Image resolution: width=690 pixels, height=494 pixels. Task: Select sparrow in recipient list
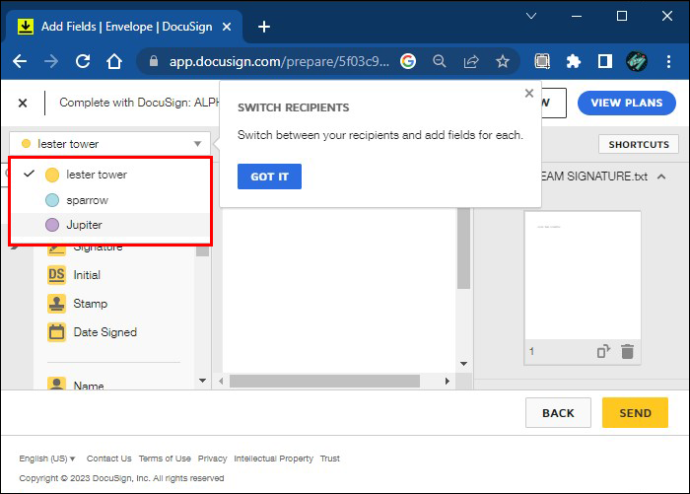(x=110, y=200)
